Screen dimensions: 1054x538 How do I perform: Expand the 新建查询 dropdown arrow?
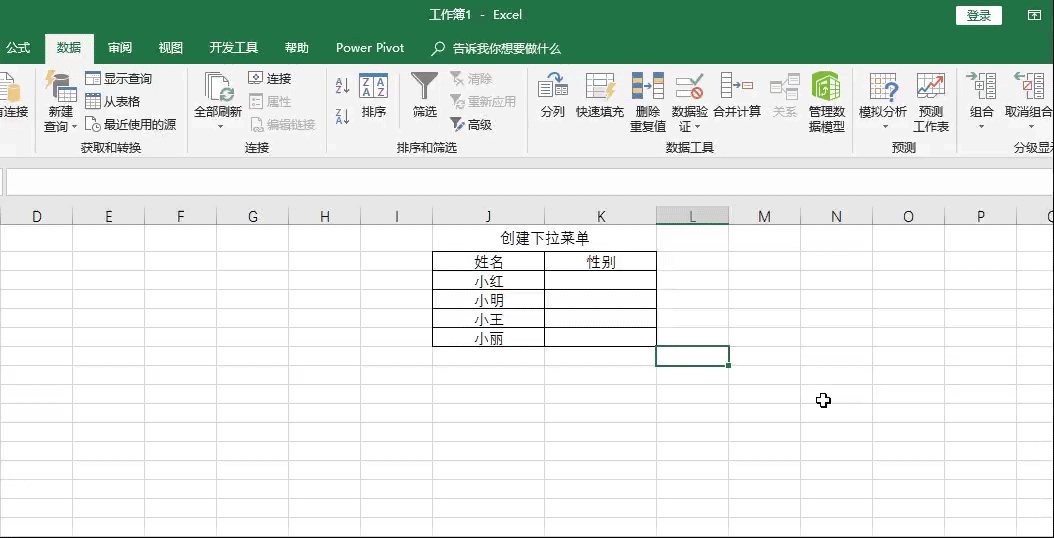coord(74,126)
